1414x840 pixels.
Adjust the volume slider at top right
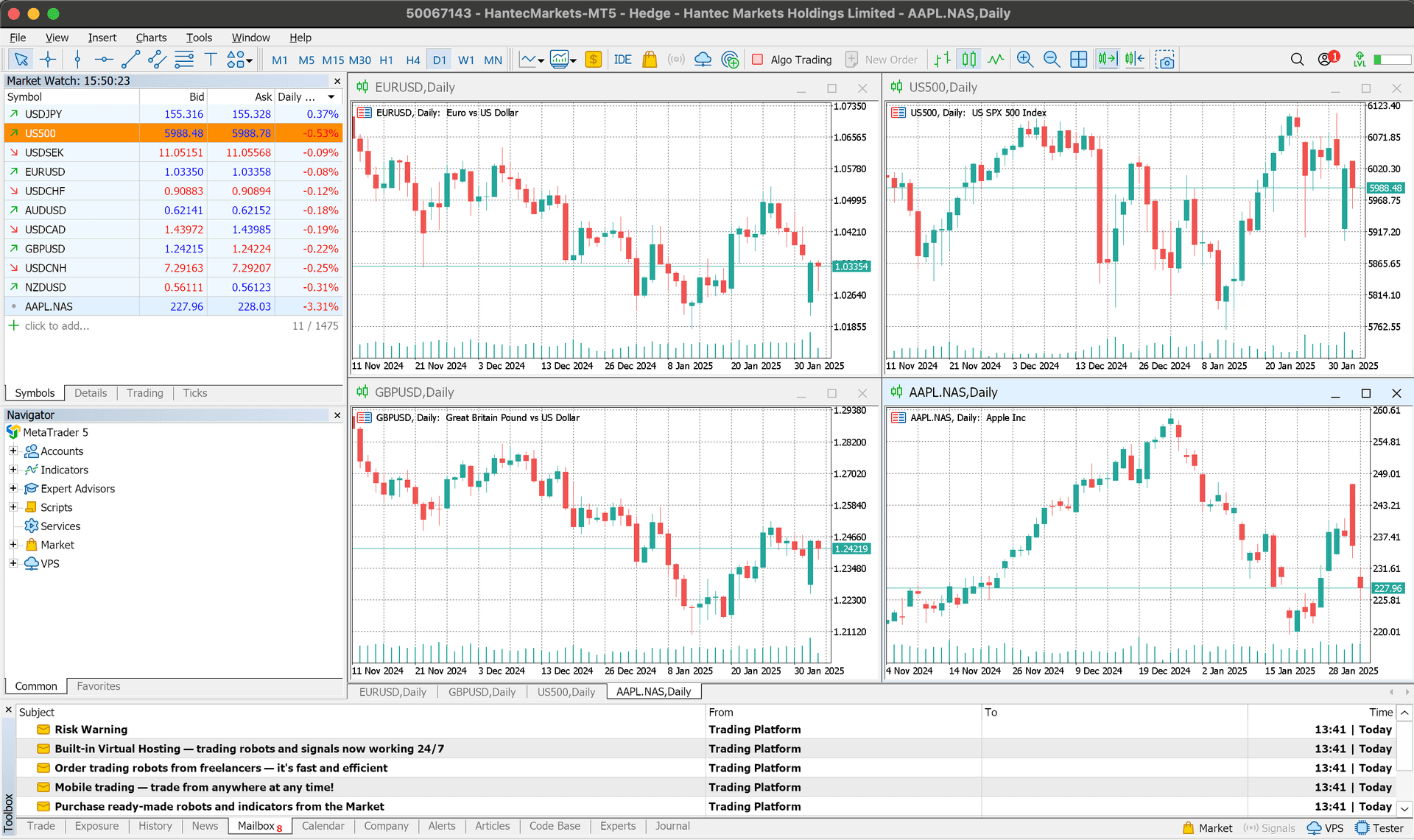(x=1392, y=59)
